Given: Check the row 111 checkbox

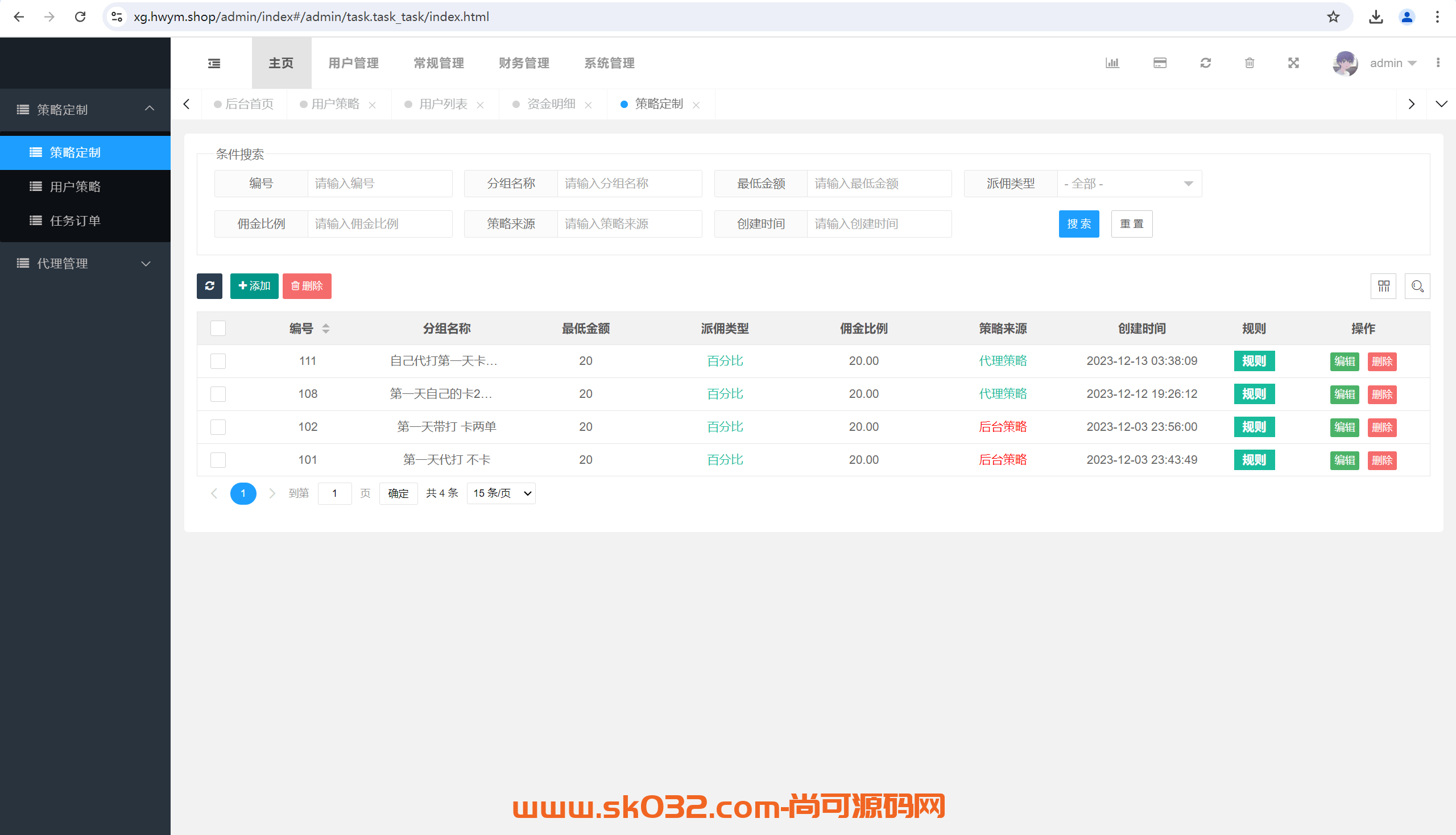Looking at the screenshot, I should click(218, 362).
